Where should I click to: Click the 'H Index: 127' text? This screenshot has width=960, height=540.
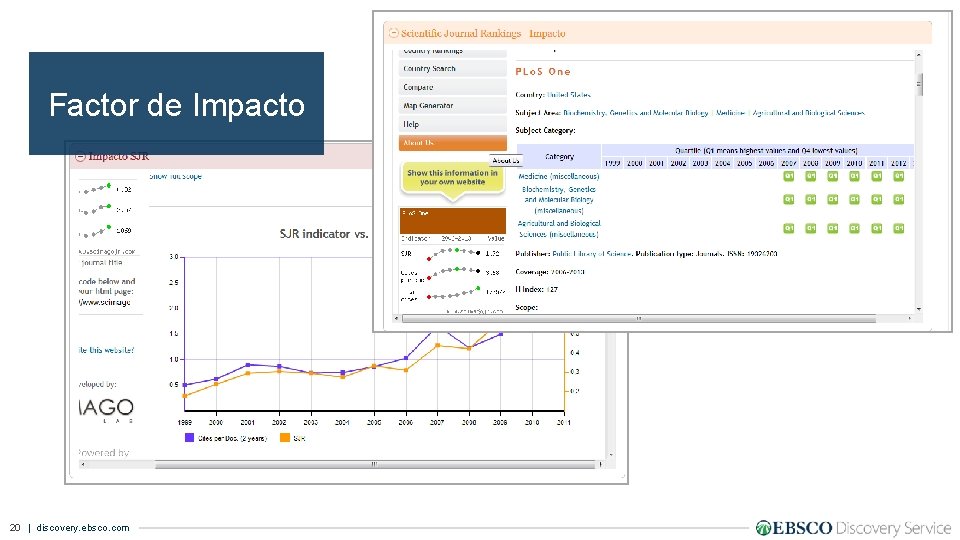click(536, 290)
